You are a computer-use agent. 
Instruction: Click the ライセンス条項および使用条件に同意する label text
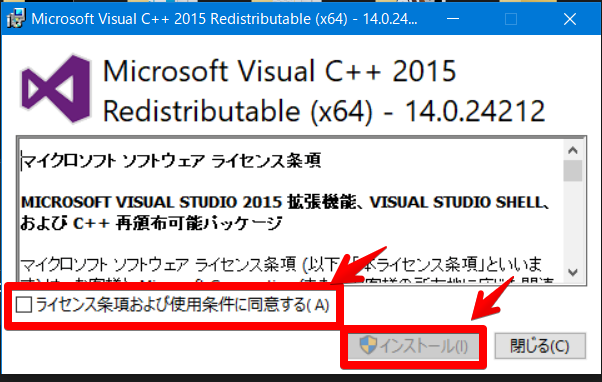tap(183, 305)
